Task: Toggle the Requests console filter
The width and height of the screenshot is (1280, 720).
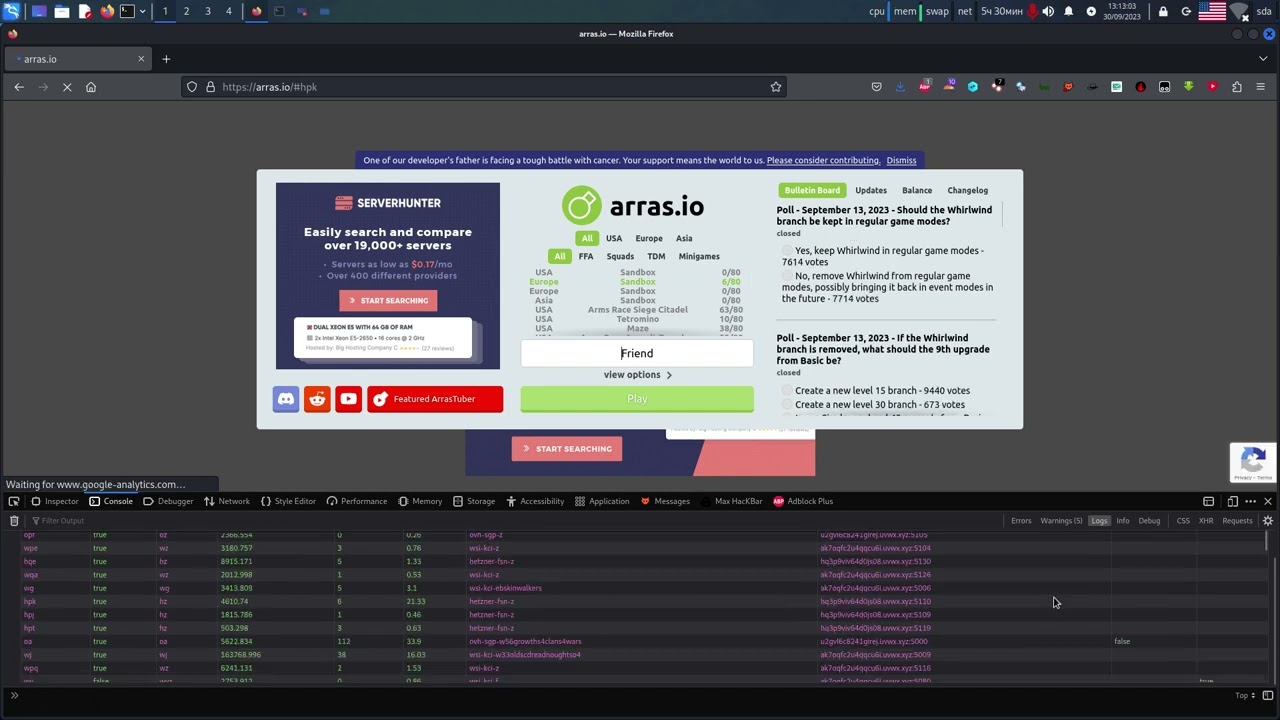Action: point(1237,521)
